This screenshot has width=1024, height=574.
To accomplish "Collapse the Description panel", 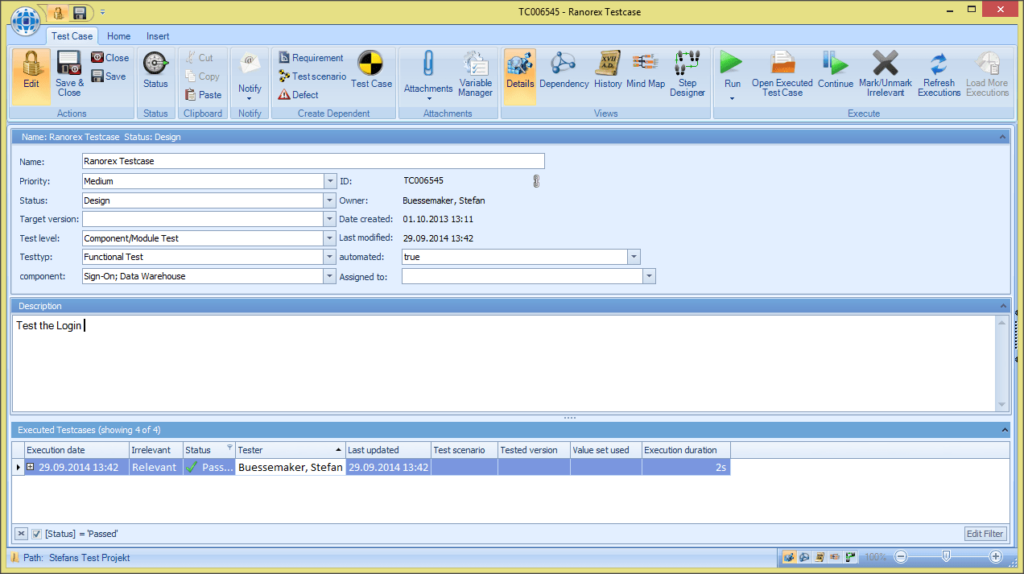I will (1004, 306).
